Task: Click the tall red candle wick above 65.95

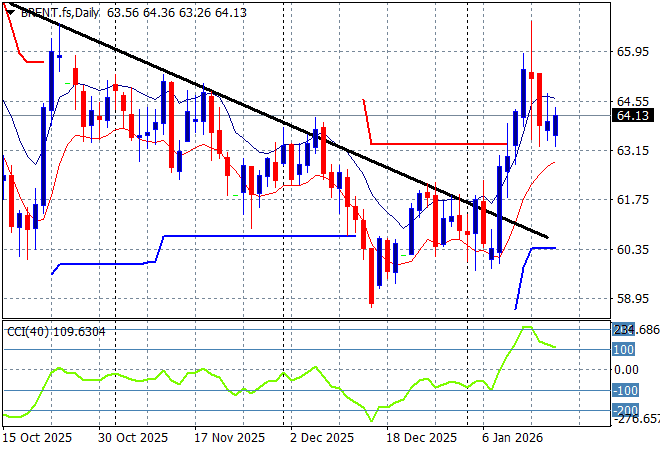Action: click(532, 46)
